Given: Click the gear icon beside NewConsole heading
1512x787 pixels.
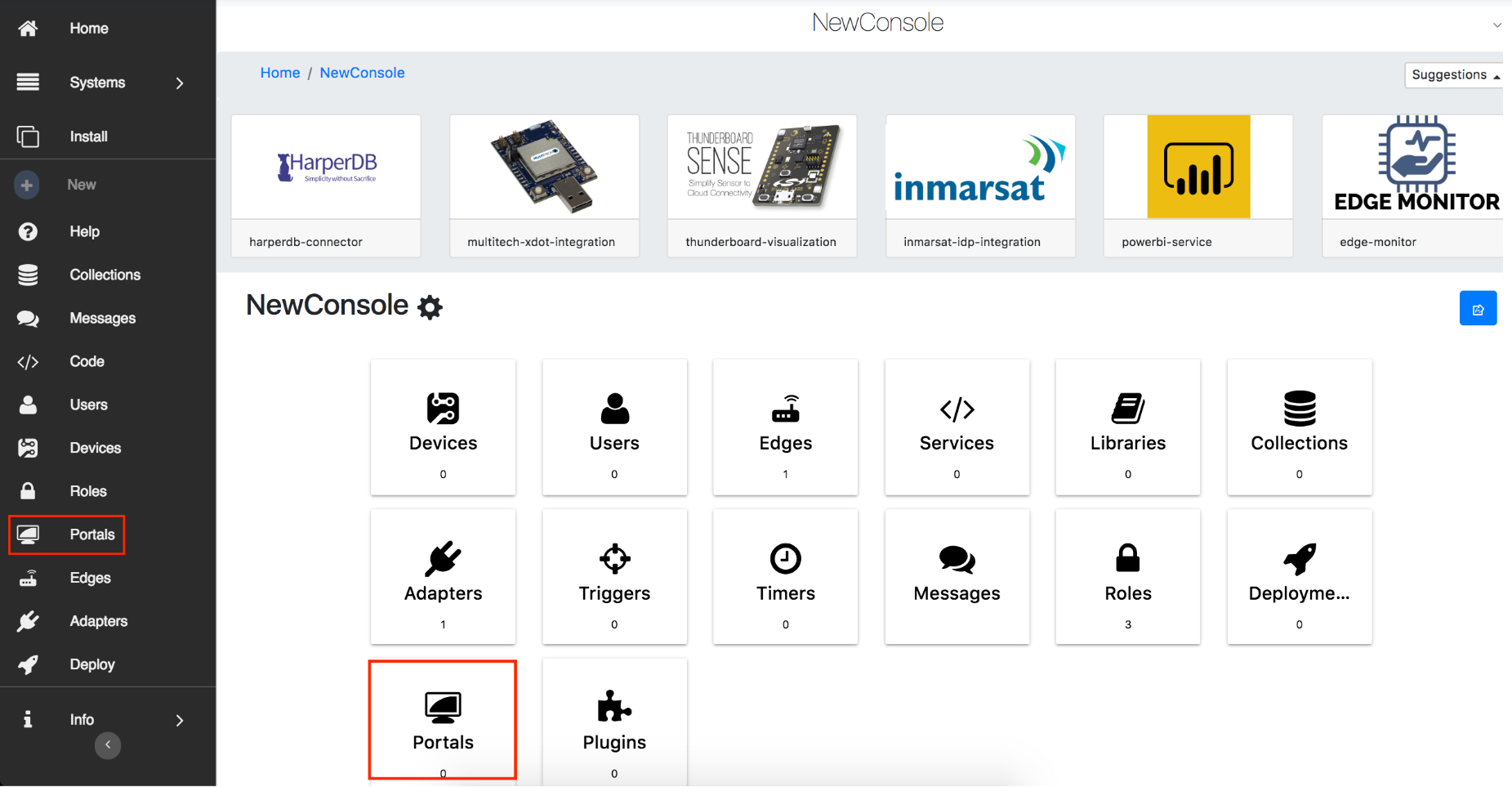Looking at the screenshot, I should [430, 307].
